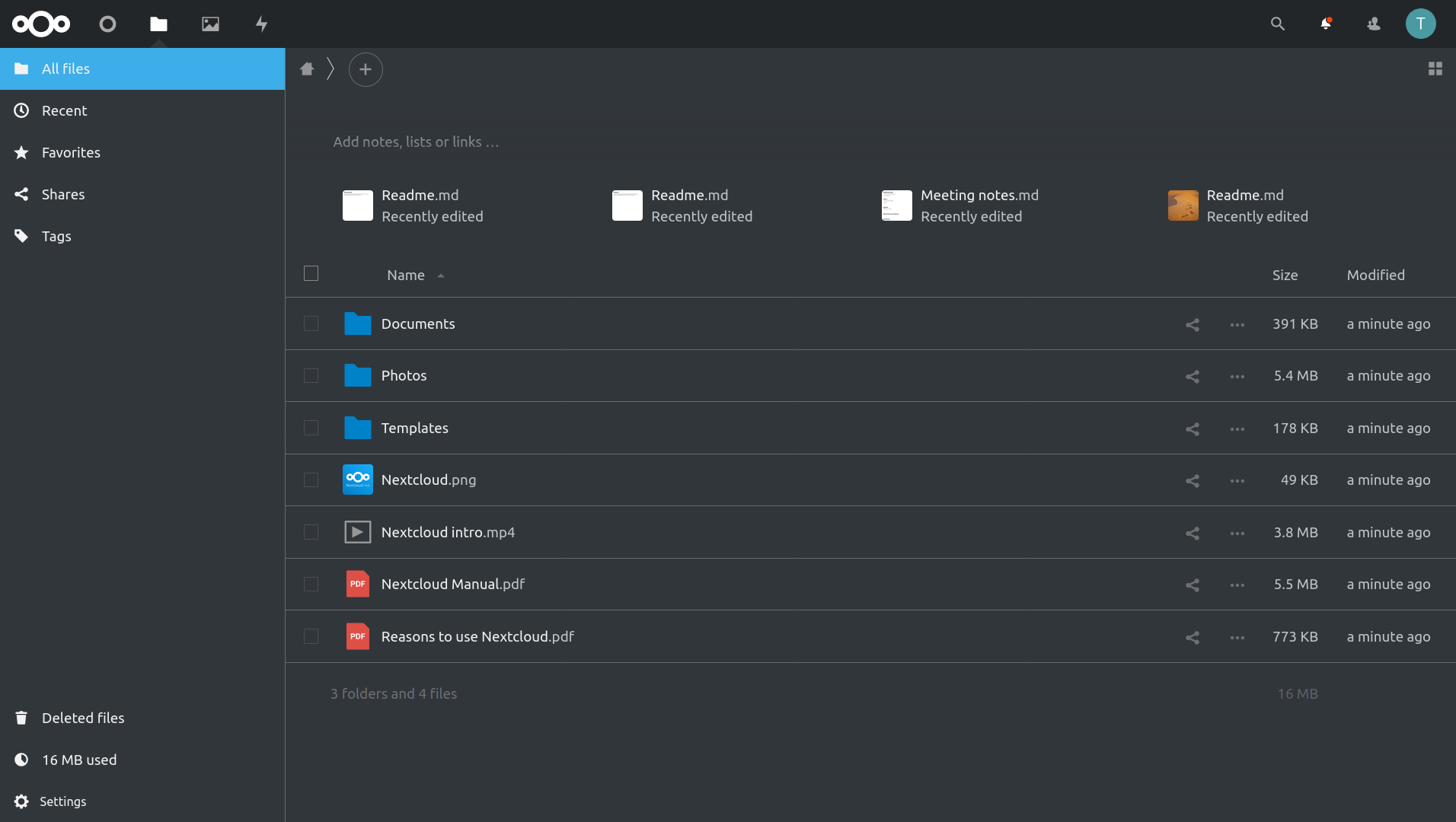Open the Photos app icon in top bar
The height and width of the screenshot is (822, 1456).
(x=210, y=24)
